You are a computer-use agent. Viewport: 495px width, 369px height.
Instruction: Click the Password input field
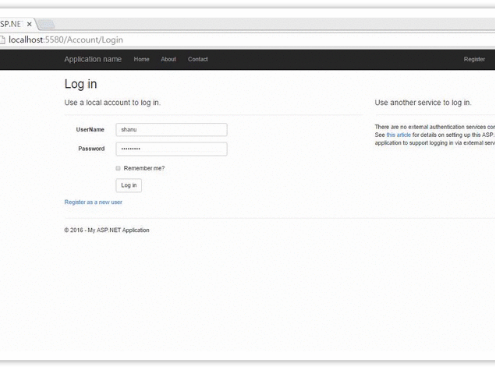[172, 149]
